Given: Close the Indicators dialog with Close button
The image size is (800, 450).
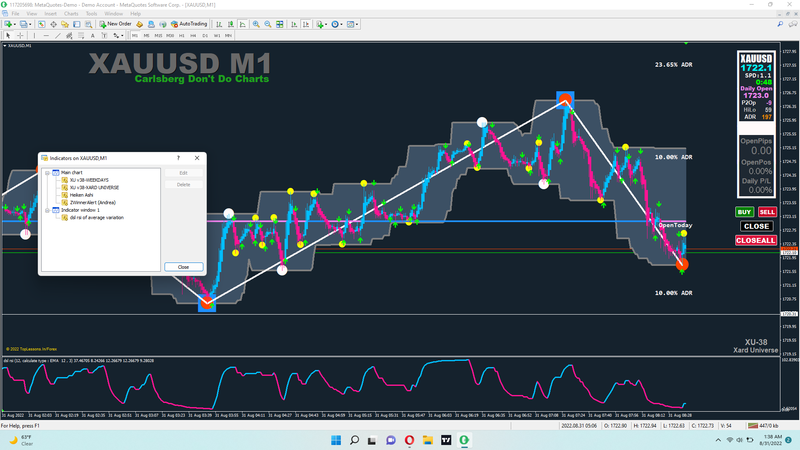Looking at the screenshot, I should click(x=184, y=267).
